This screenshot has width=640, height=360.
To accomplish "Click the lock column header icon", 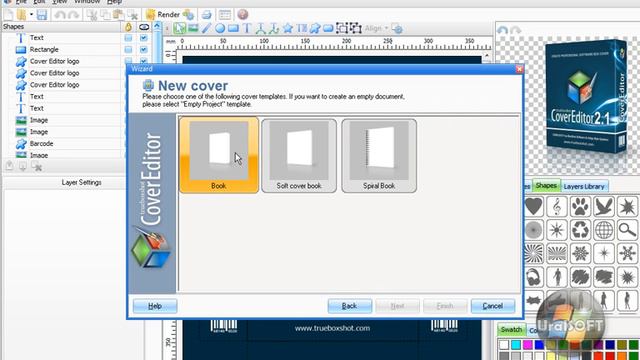I will click(129, 27).
